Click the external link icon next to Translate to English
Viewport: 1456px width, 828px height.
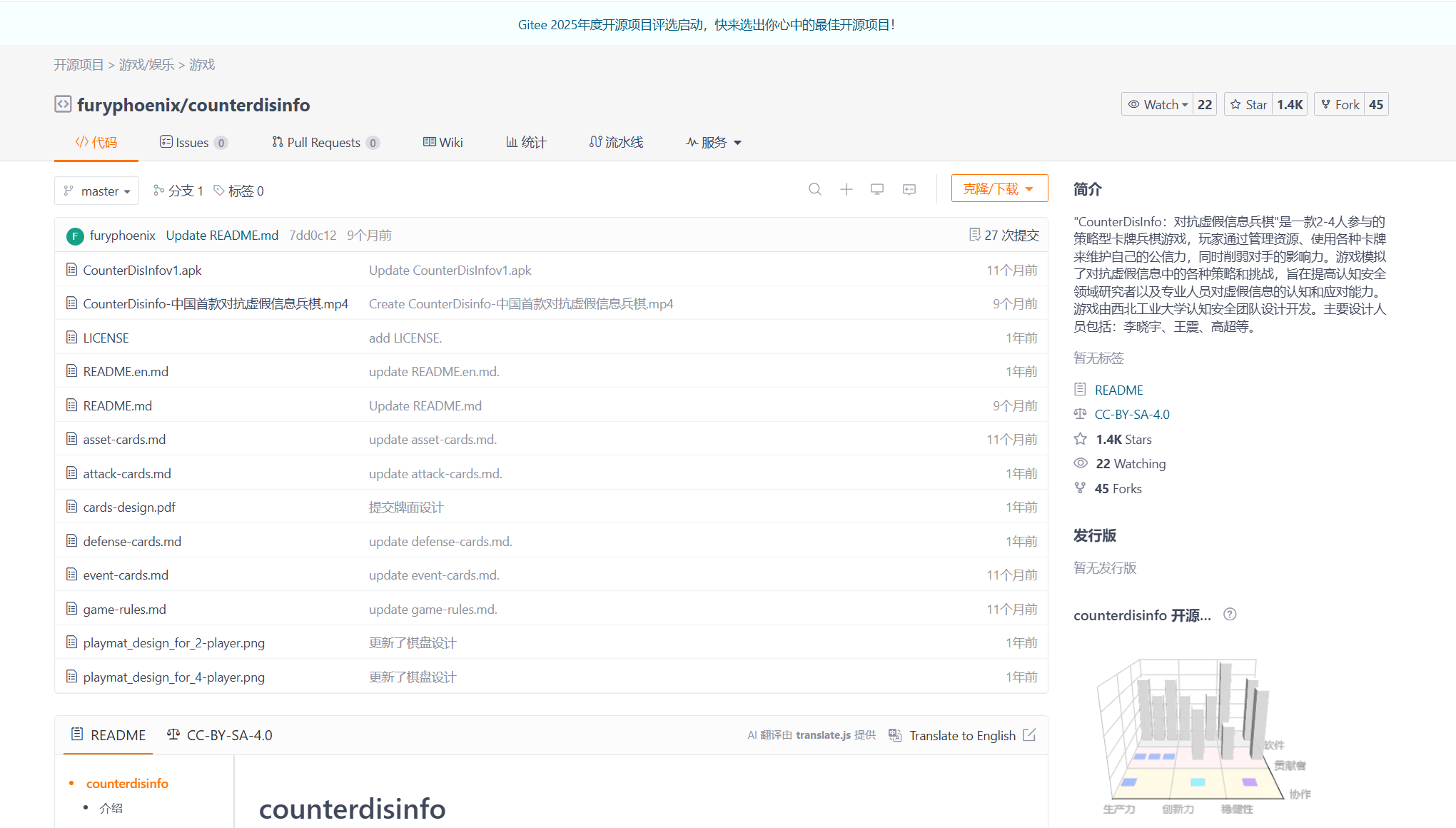point(1029,735)
